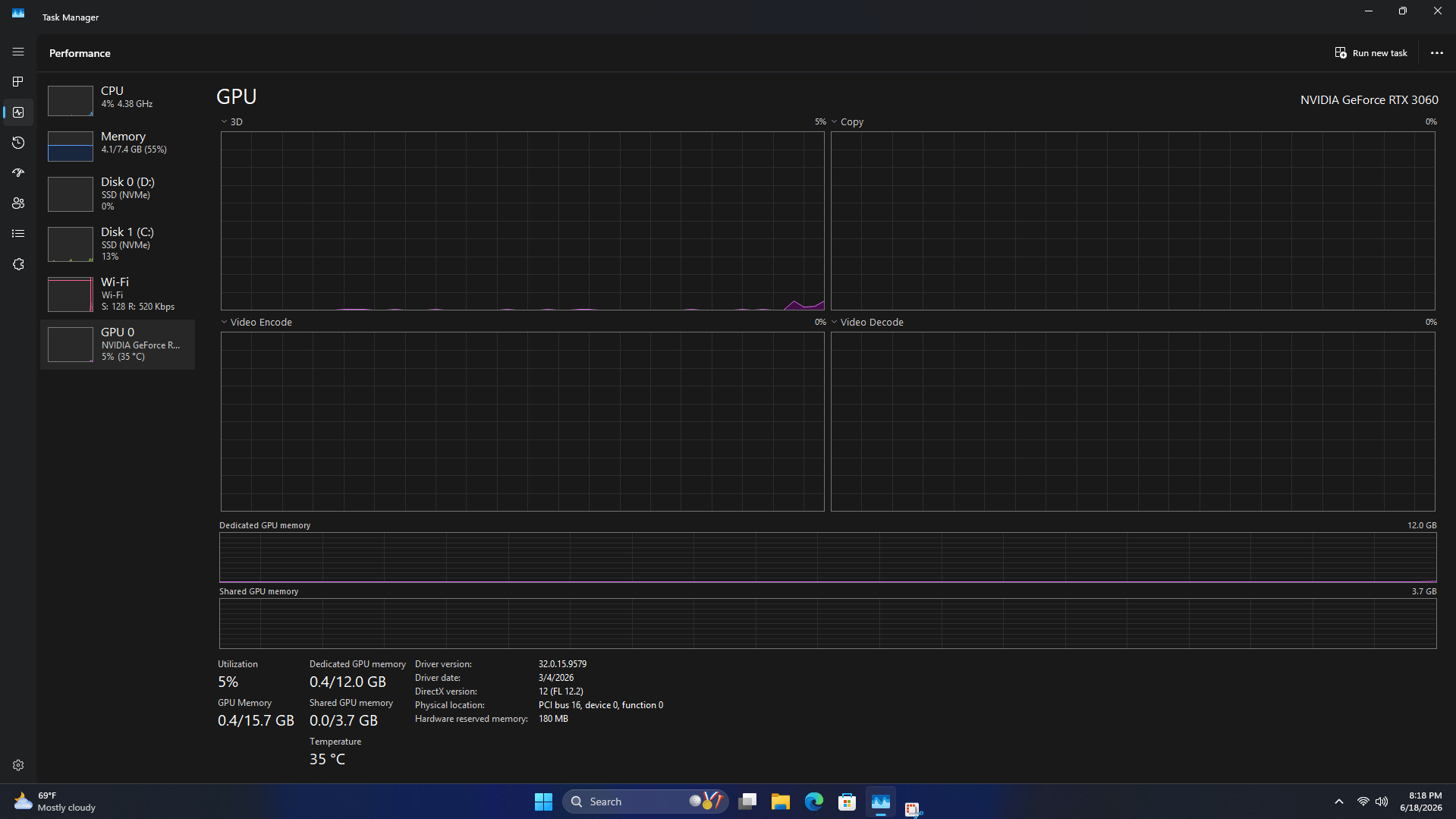This screenshot has width=1456, height=819.
Task: Select the CPU performance entry
Action: point(118,99)
